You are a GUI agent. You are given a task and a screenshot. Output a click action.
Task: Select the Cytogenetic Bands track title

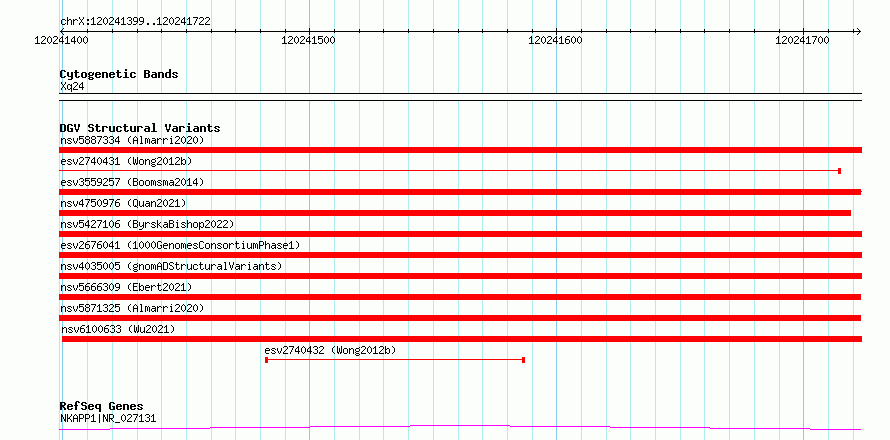click(119, 74)
